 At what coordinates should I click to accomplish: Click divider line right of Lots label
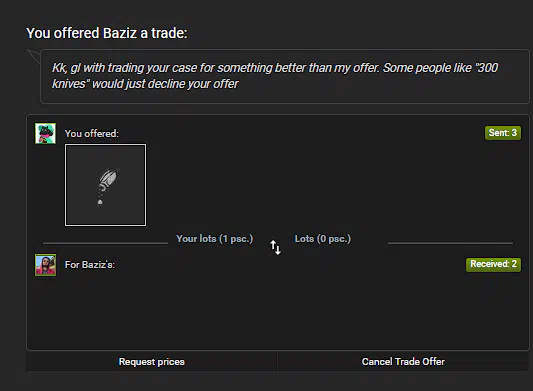coord(450,243)
